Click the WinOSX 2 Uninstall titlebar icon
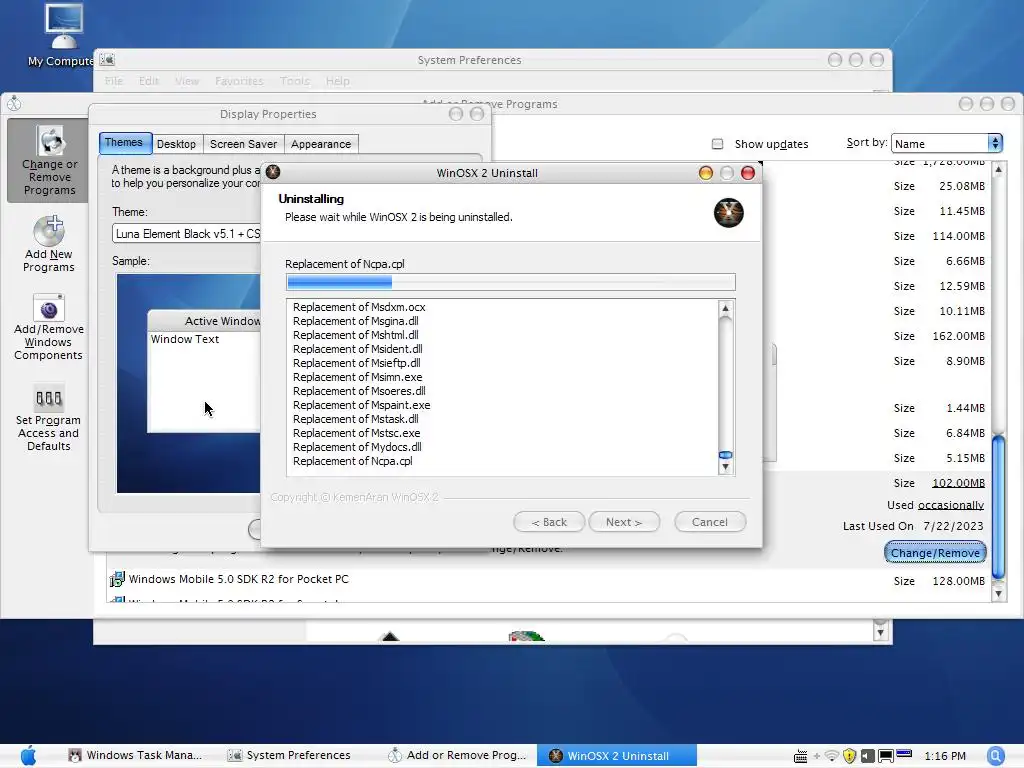The image size is (1024, 768). [x=273, y=172]
